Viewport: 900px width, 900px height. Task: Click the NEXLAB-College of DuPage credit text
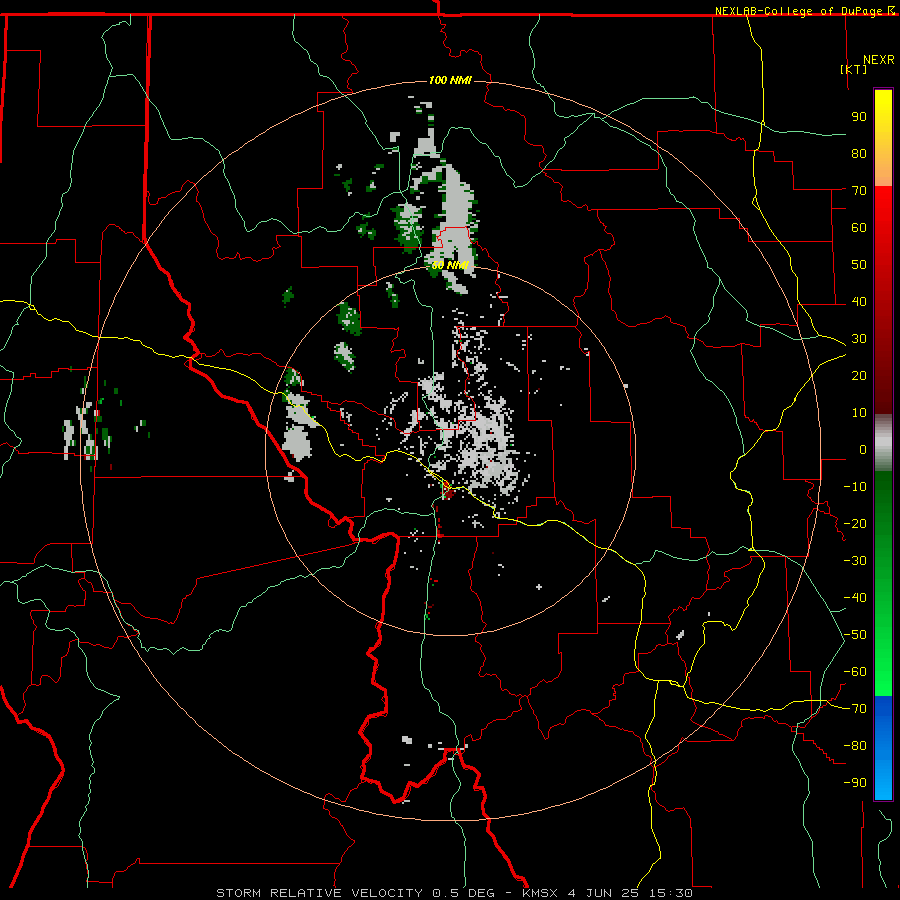click(x=804, y=11)
